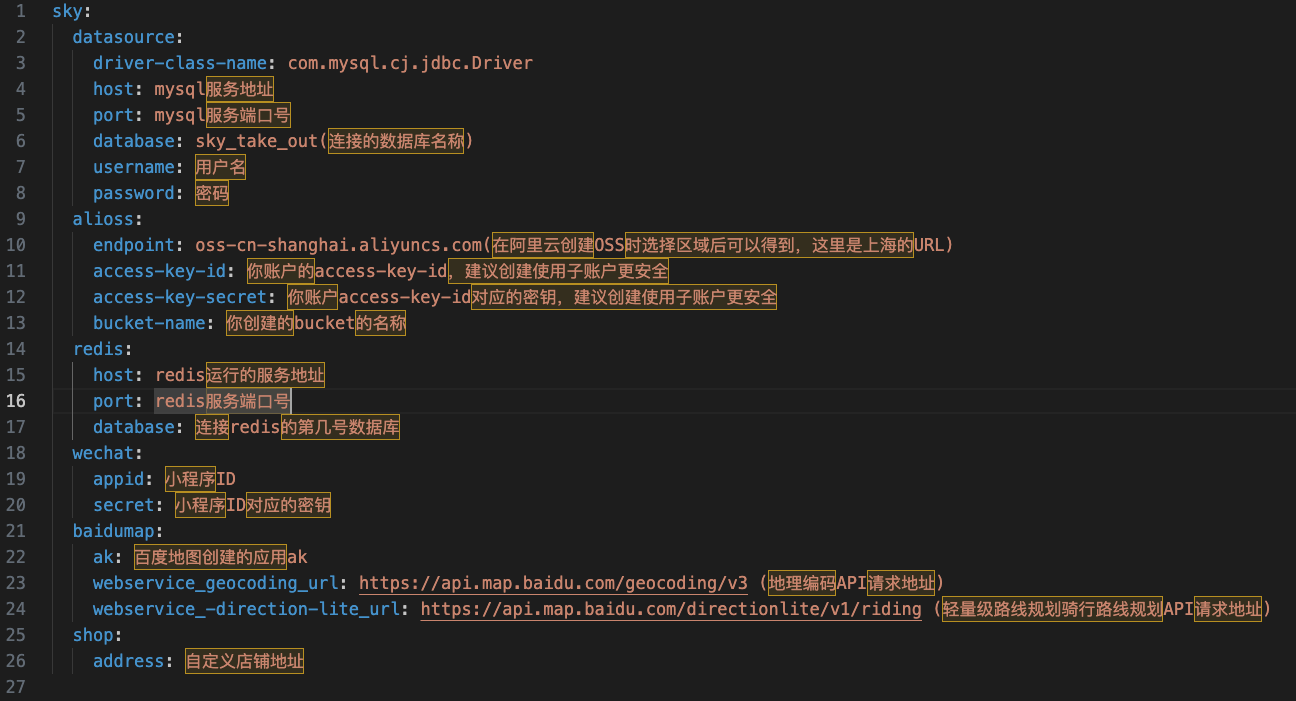Click the wechat section key
The image size is (1296, 701).
(x=105, y=452)
